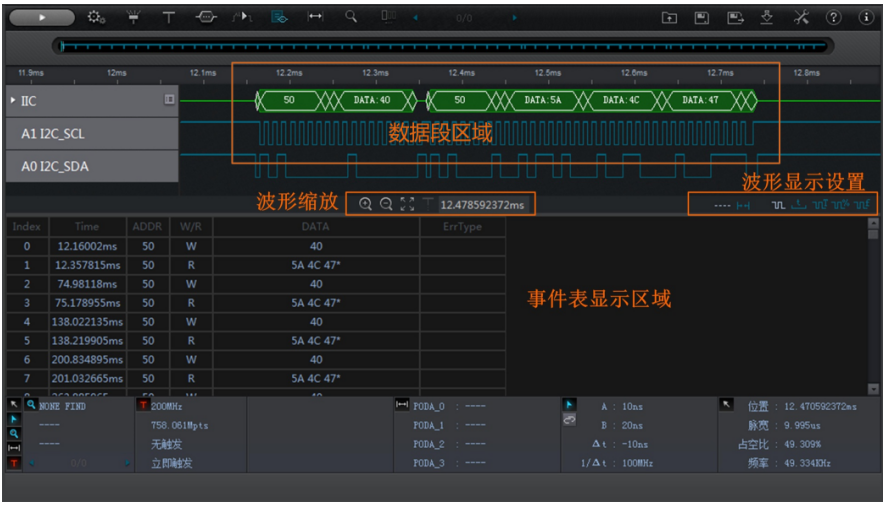Toggle frequency display waveform icon
The height and width of the screenshot is (508, 887).
tap(862, 204)
